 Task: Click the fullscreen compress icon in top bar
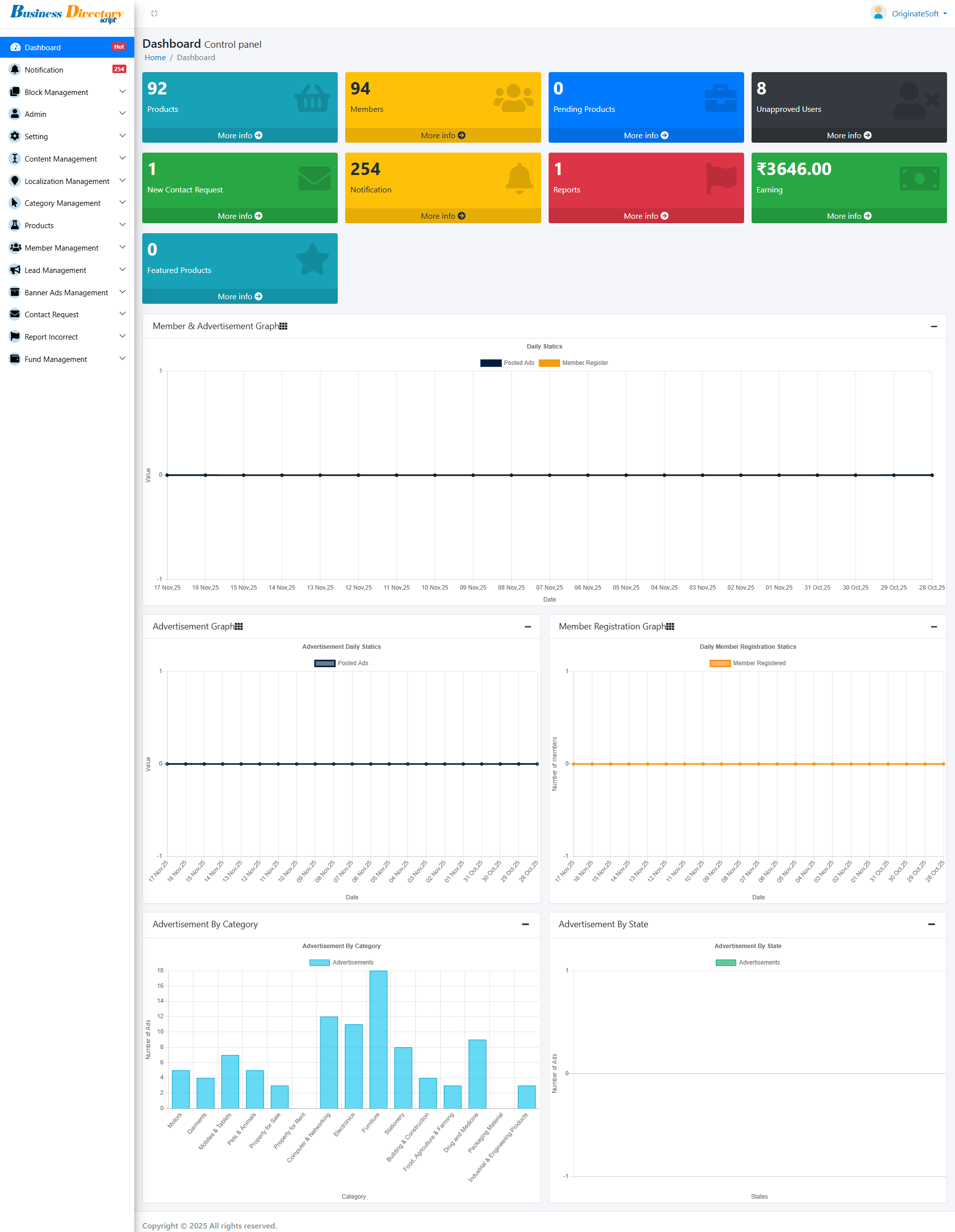[x=154, y=13]
